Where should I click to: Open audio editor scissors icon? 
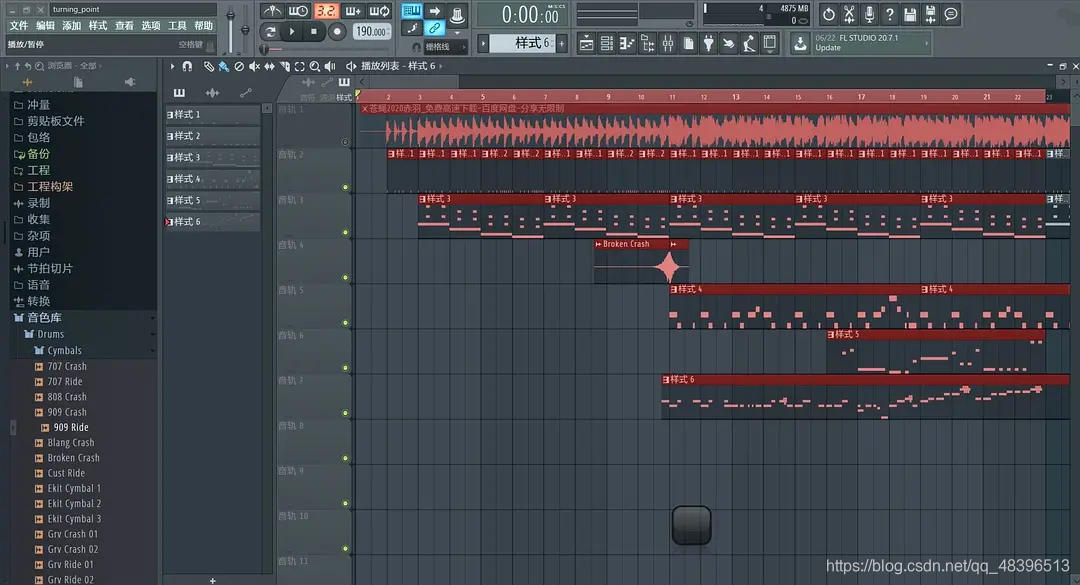(849, 14)
